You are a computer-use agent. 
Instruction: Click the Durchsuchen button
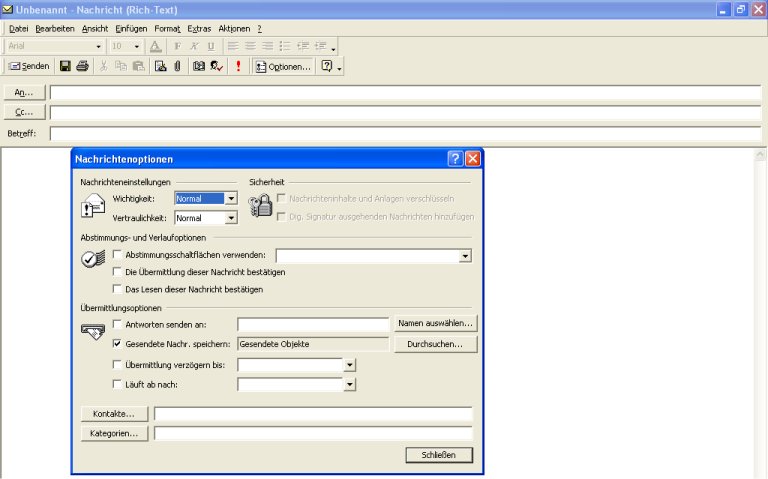pyautogui.click(x=435, y=344)
